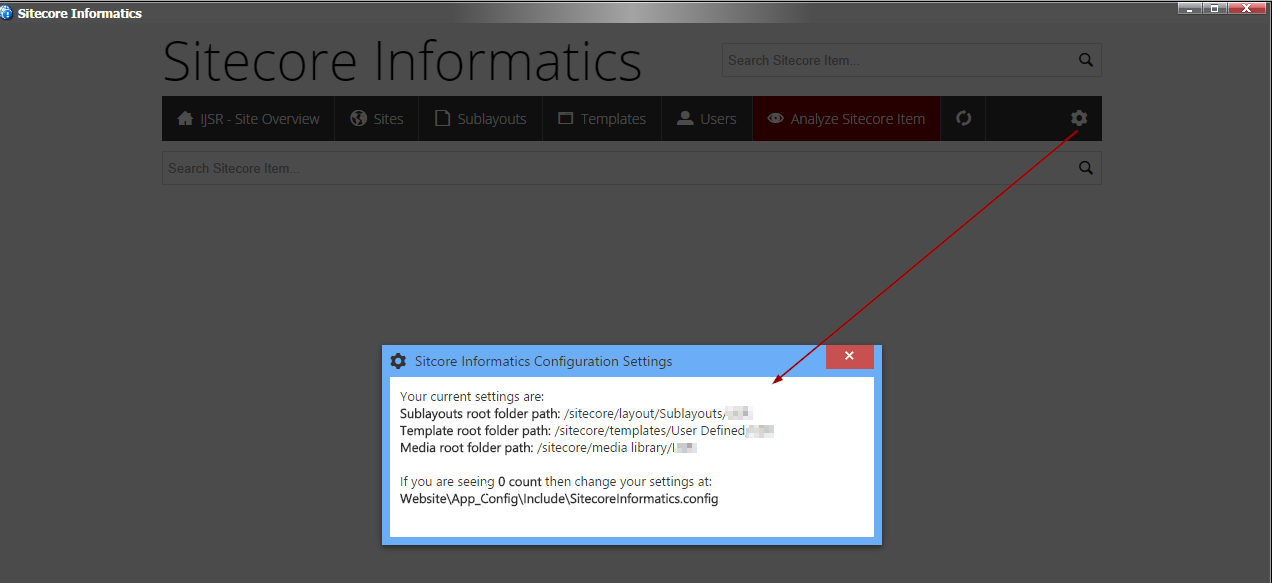
Task: Click the refresh icon in navigation bar
Action: [963, 118]
